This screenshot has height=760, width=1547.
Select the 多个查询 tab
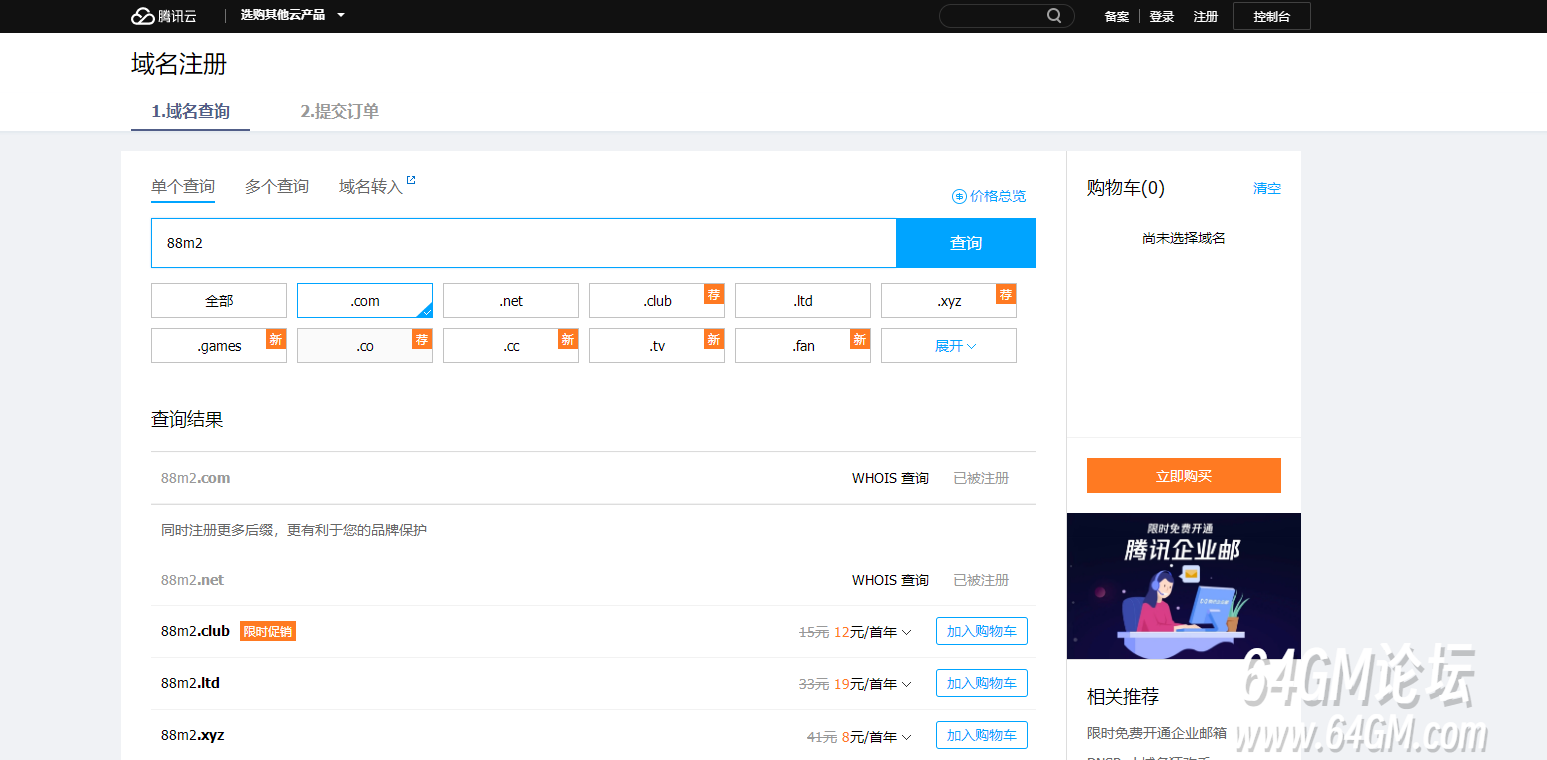point(277,187)
